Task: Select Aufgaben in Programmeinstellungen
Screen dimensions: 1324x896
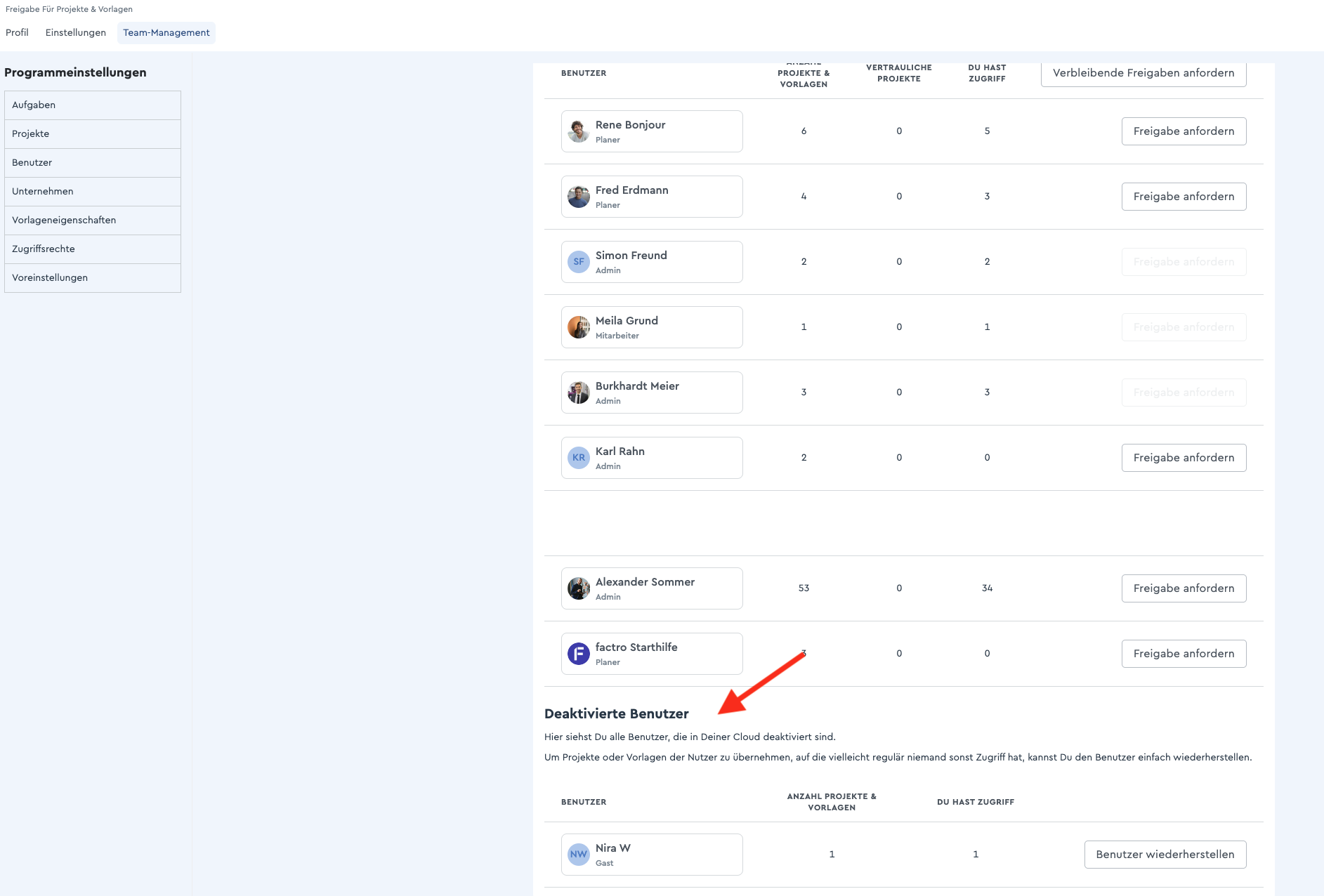Action: (93, 105)
